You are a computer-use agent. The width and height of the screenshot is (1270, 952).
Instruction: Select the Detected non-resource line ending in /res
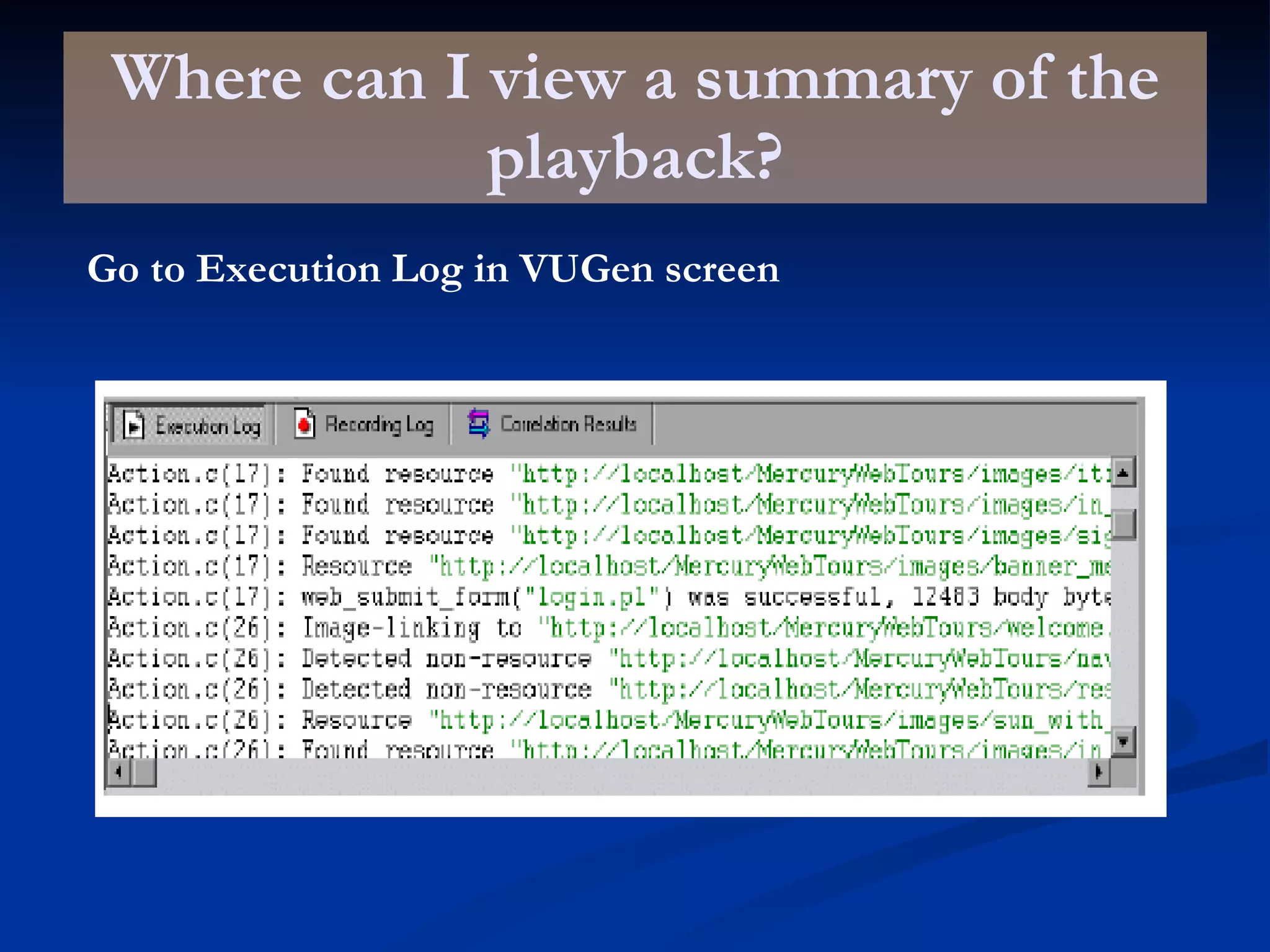tap(609, 689)
